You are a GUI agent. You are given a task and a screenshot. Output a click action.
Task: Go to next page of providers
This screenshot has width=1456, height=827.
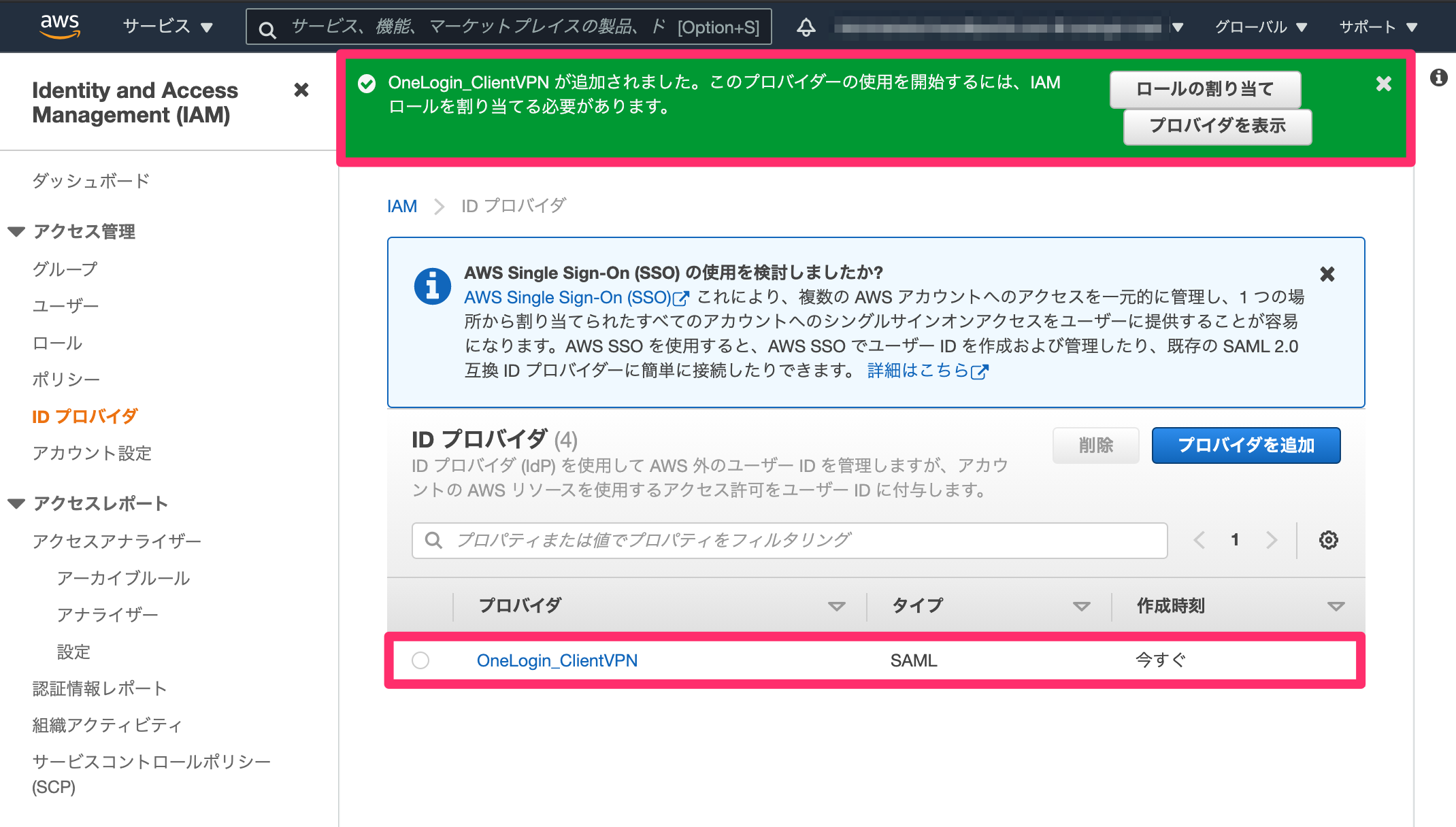tap(1272, 540)
